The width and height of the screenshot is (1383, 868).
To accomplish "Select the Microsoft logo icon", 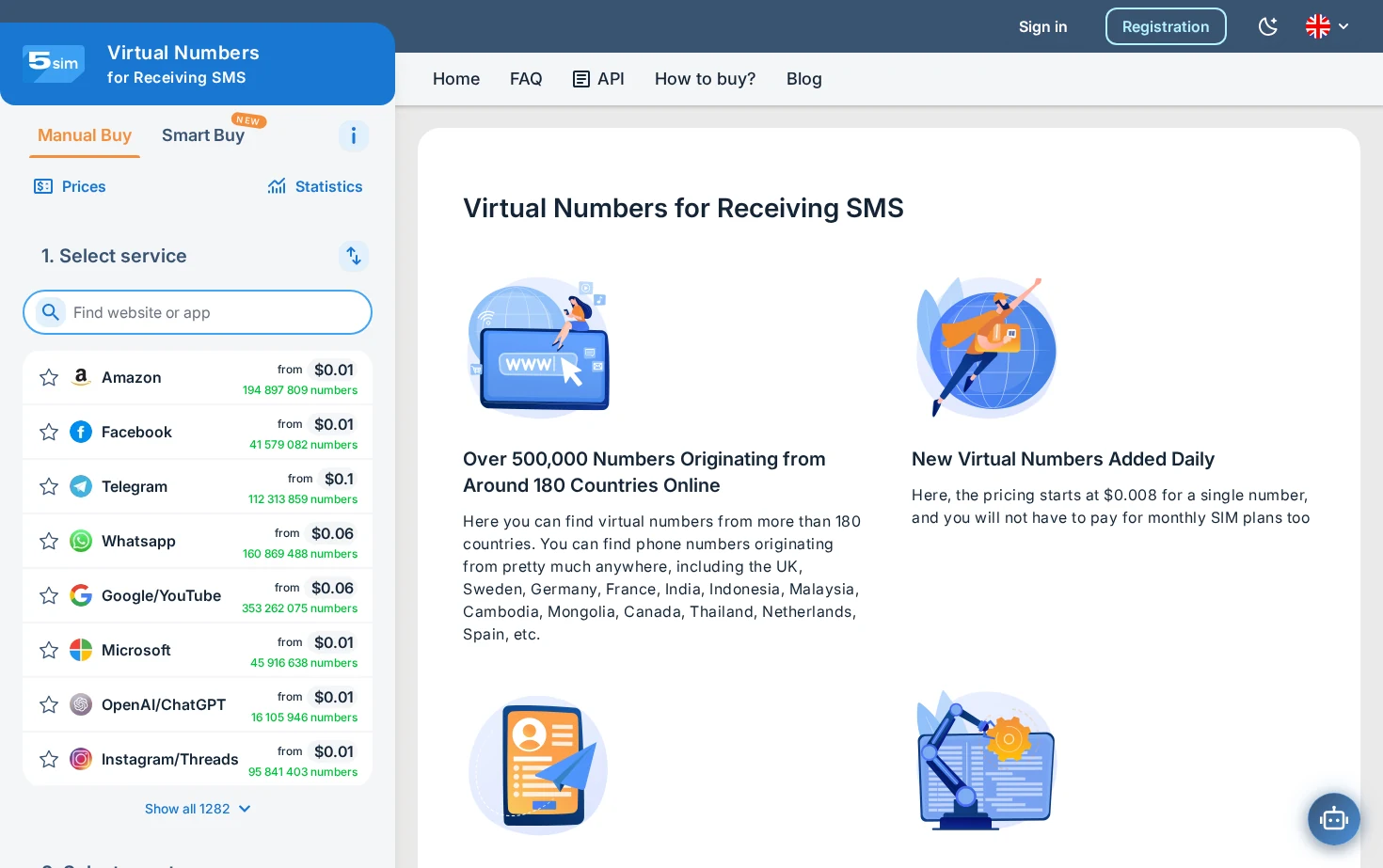I will (x=81, y=650).
